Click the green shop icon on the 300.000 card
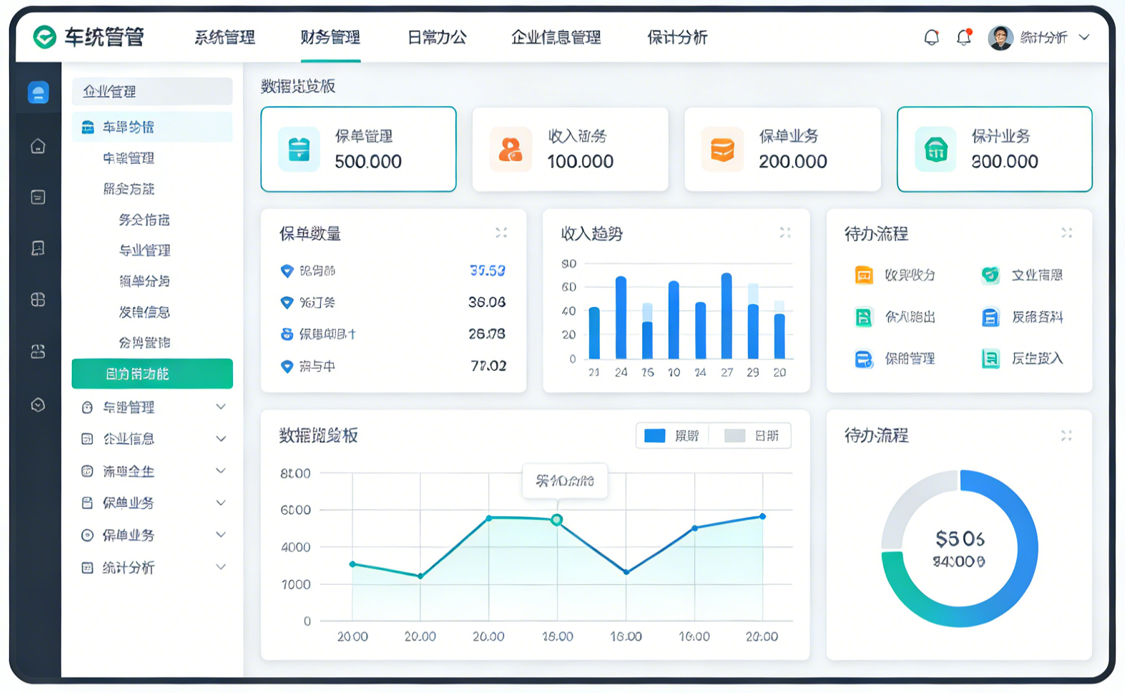 click(936, 149)
